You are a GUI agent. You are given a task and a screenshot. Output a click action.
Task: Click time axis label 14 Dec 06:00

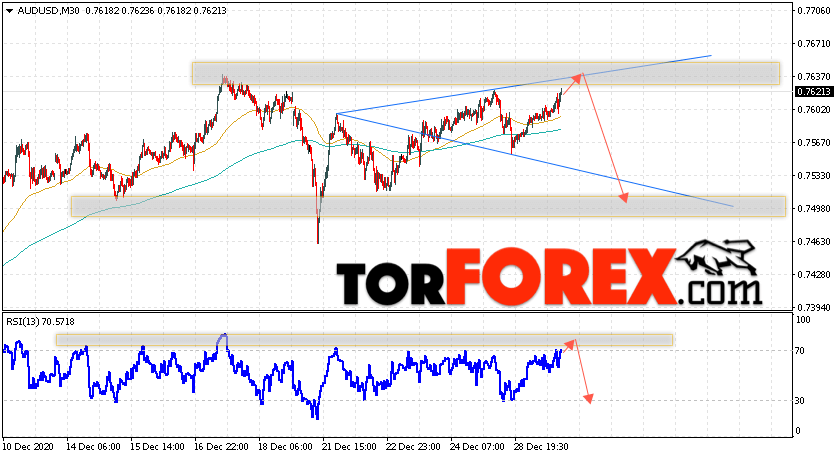click(94, 446)
